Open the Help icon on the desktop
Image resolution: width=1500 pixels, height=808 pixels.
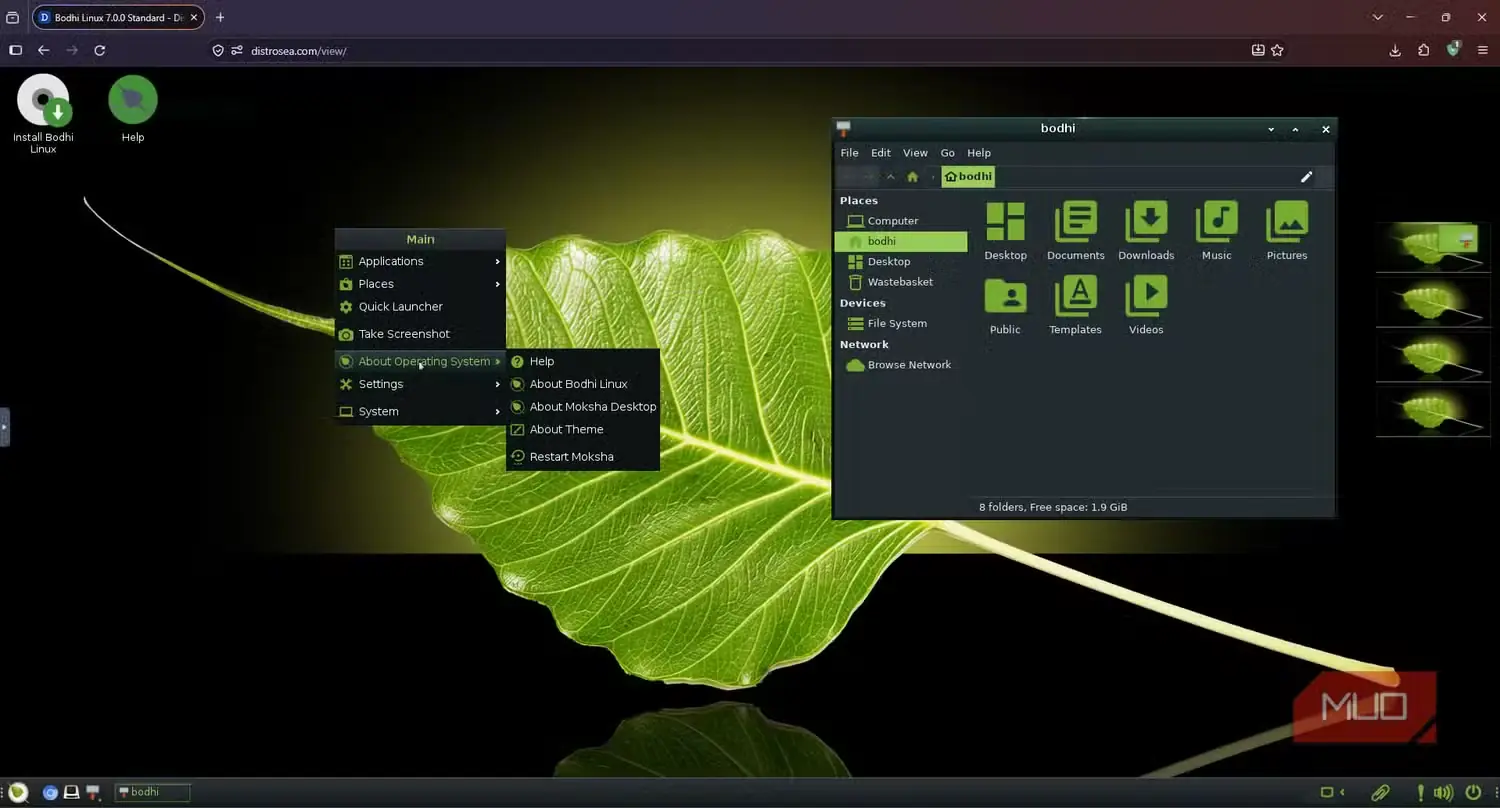[x=133, y=100]
